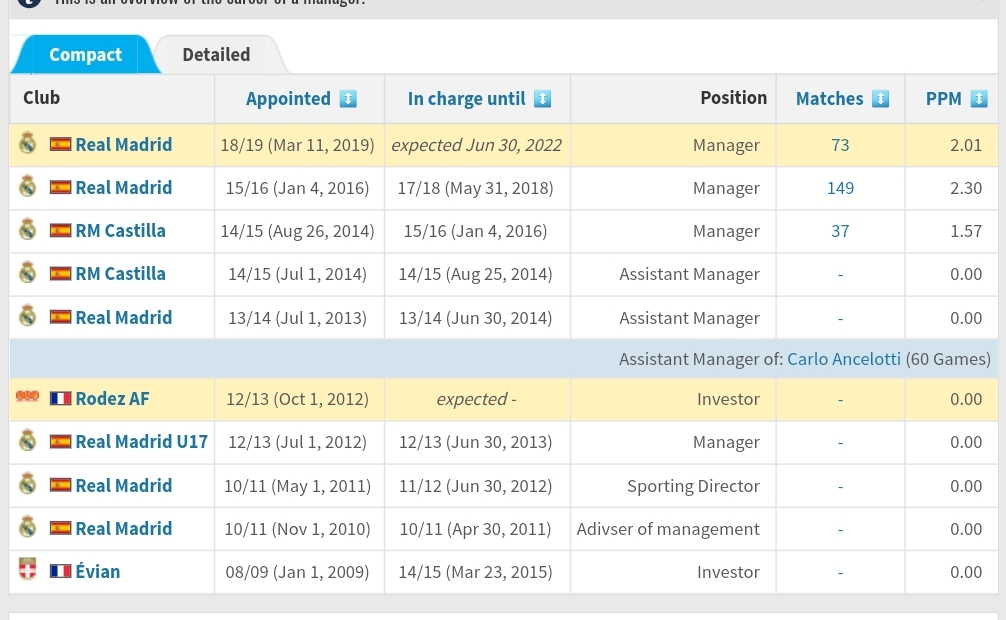This screenshot has width=1006, height=620.
Task: Open Real Madrid link appointed Mar 11, 2019
Action: click(x=124, y=144)
